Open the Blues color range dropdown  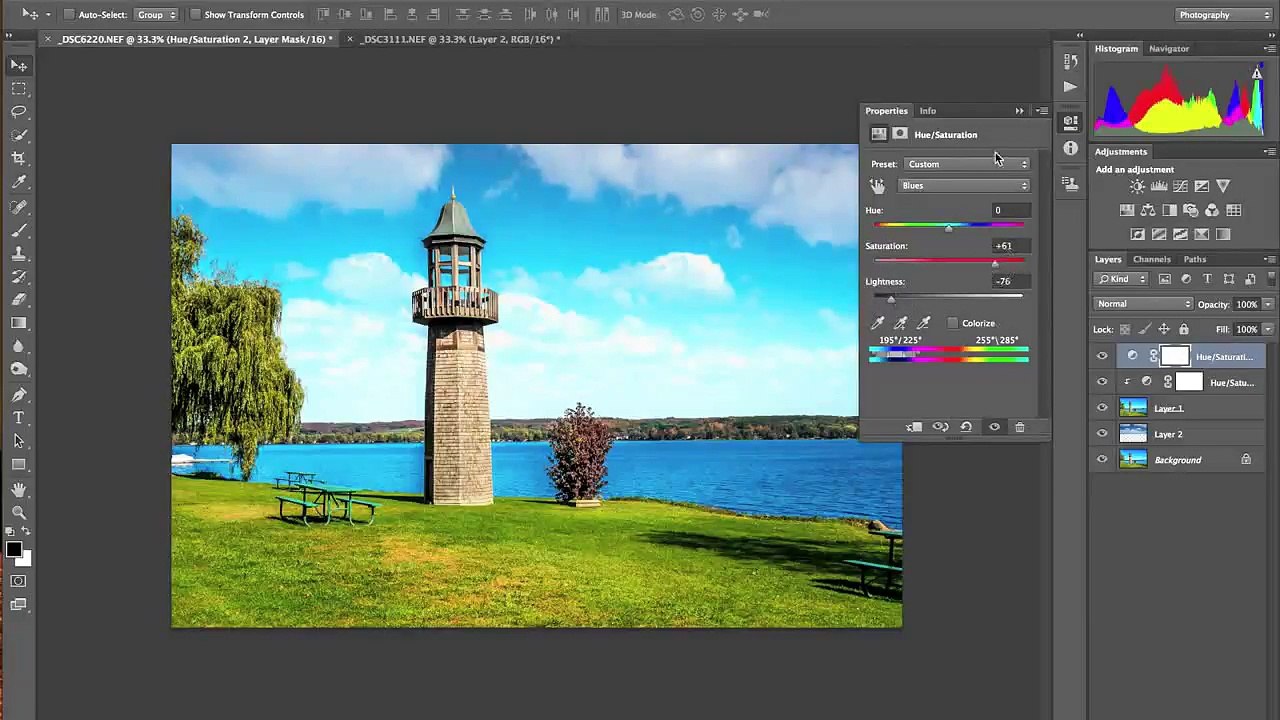(x=964, y=186)
